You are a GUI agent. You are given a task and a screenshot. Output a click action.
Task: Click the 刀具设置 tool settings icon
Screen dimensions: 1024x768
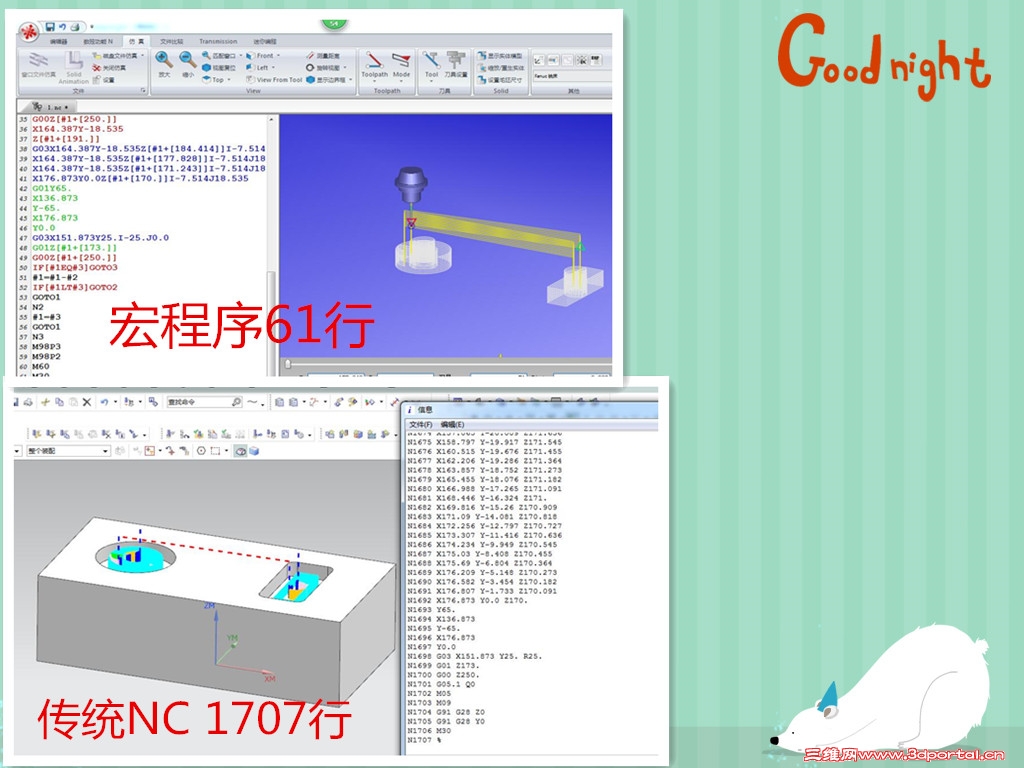(456, 65)
